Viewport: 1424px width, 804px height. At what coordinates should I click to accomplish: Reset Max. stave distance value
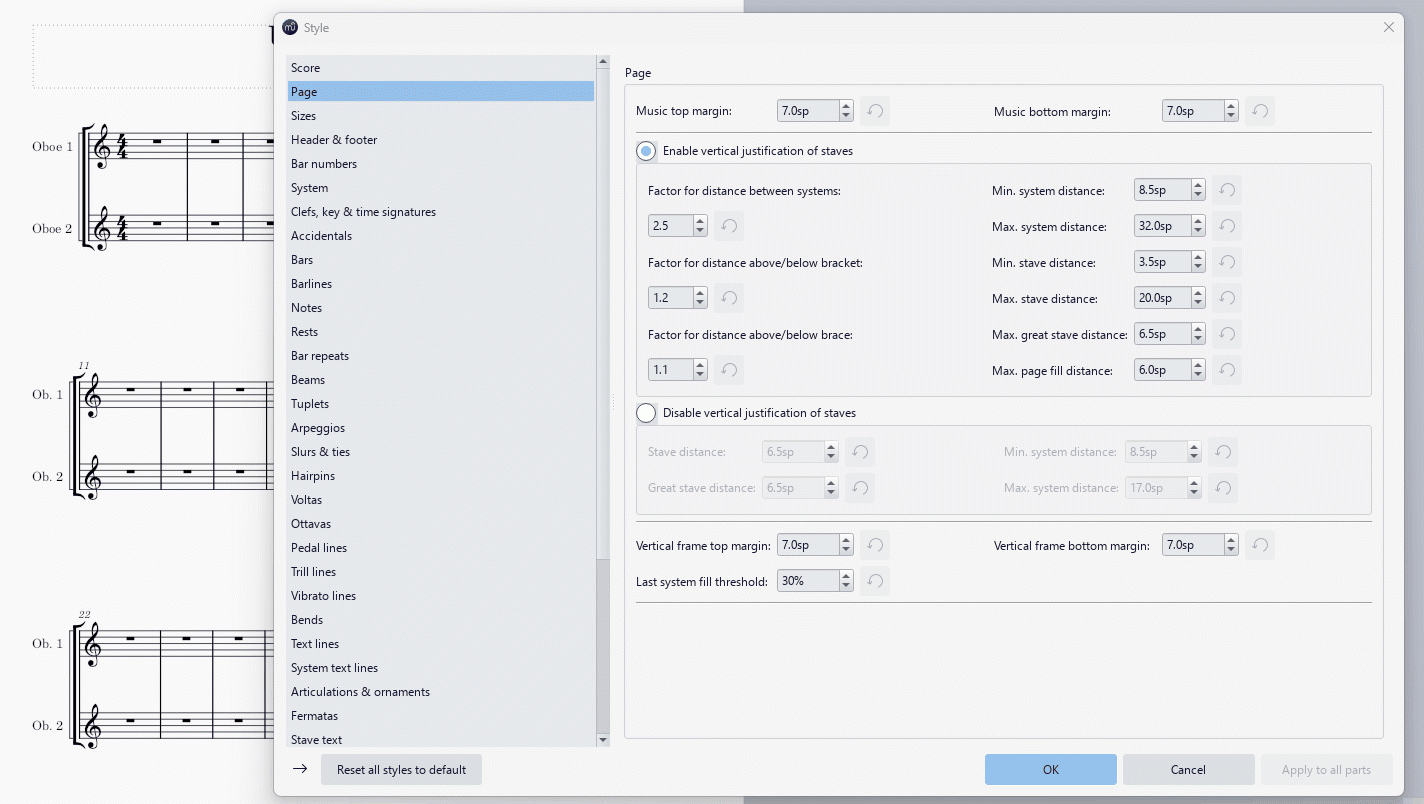click(x=1227, y=298)
